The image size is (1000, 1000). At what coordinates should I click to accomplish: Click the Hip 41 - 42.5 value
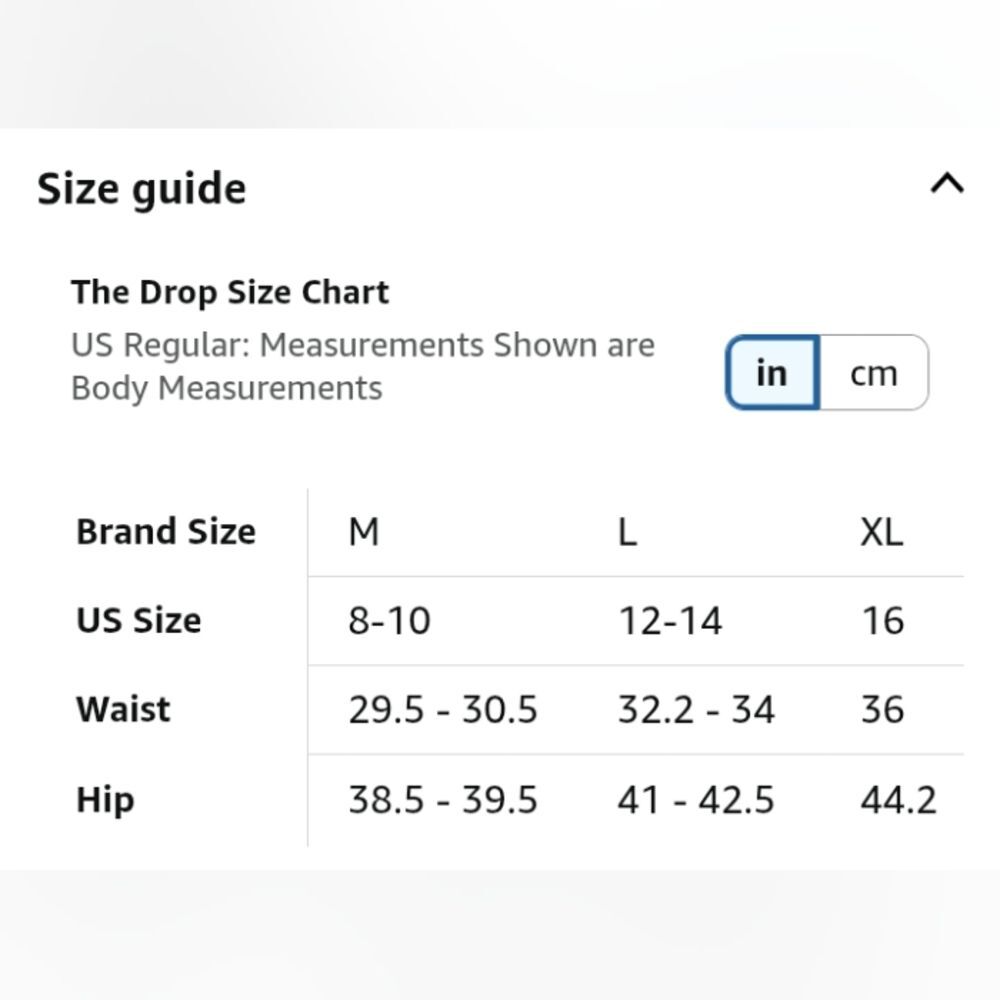click(696, 800)
